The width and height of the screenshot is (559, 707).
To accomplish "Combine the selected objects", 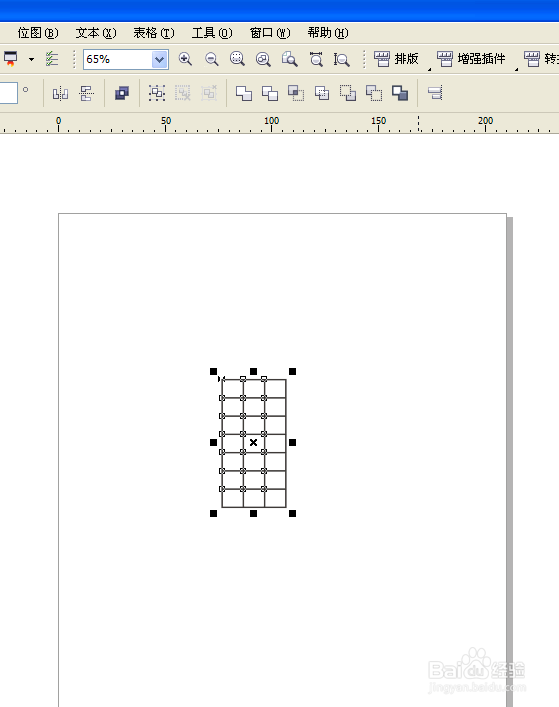I will click(x=122, y=93).
